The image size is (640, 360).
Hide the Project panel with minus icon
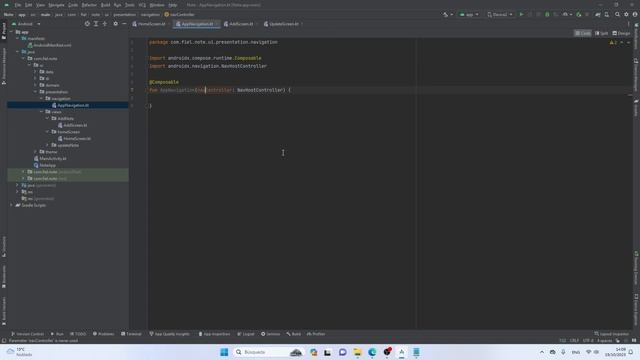point(124,24)
